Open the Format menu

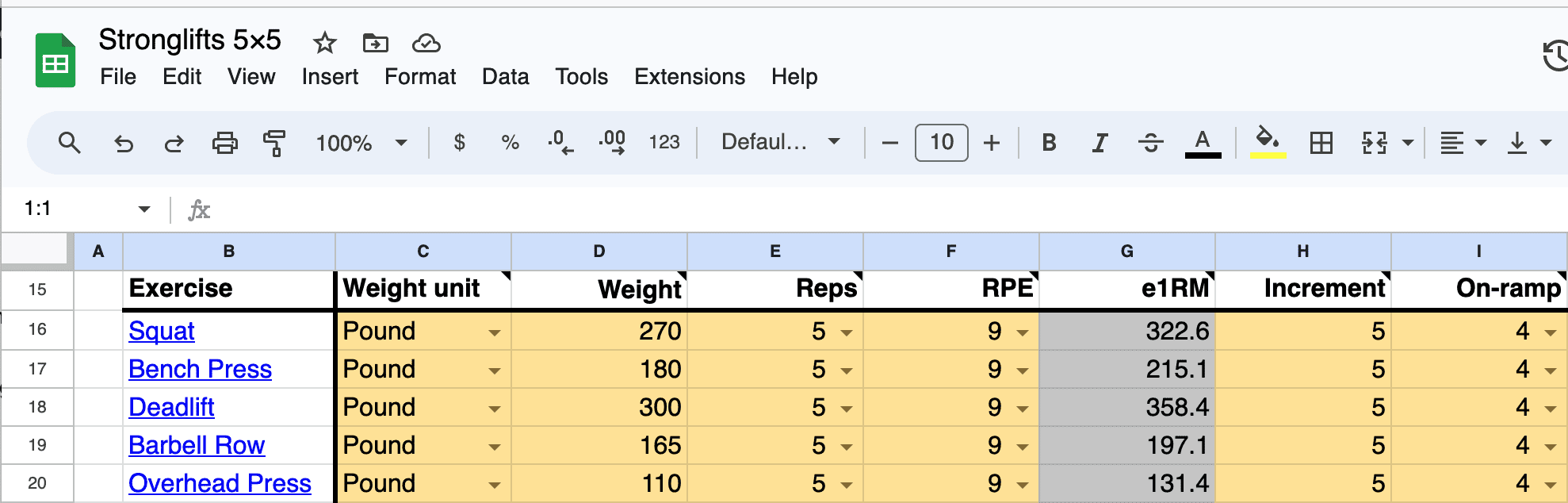coord(420,77)
